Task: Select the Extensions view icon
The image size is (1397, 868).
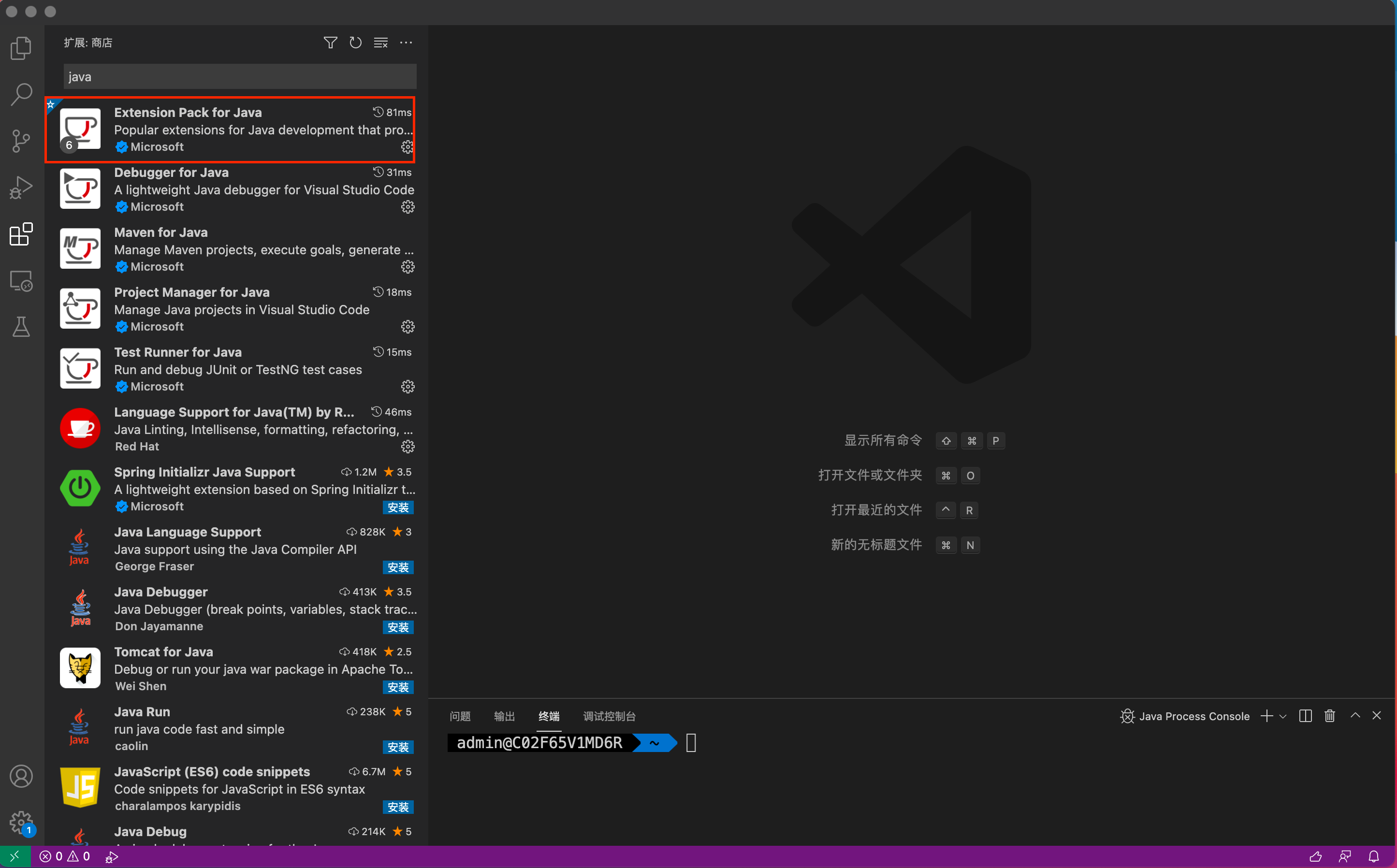Action: tap(21, 234)
